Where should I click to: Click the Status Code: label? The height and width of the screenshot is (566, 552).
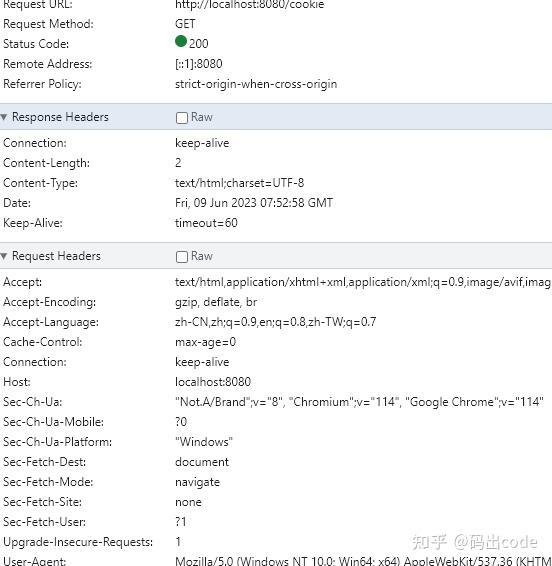[36, 44]
